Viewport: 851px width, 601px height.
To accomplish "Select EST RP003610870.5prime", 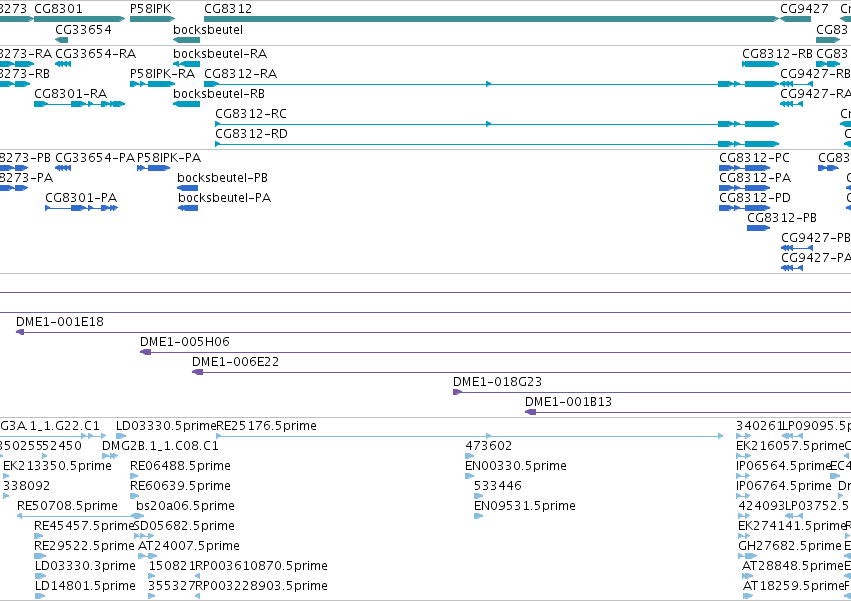I will [x=262, y=567].
